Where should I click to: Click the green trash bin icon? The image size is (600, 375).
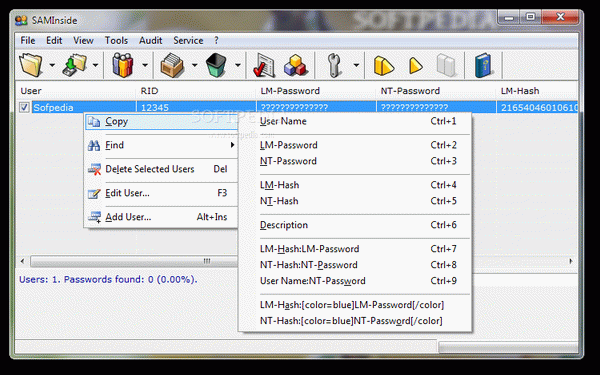point(216,65)
